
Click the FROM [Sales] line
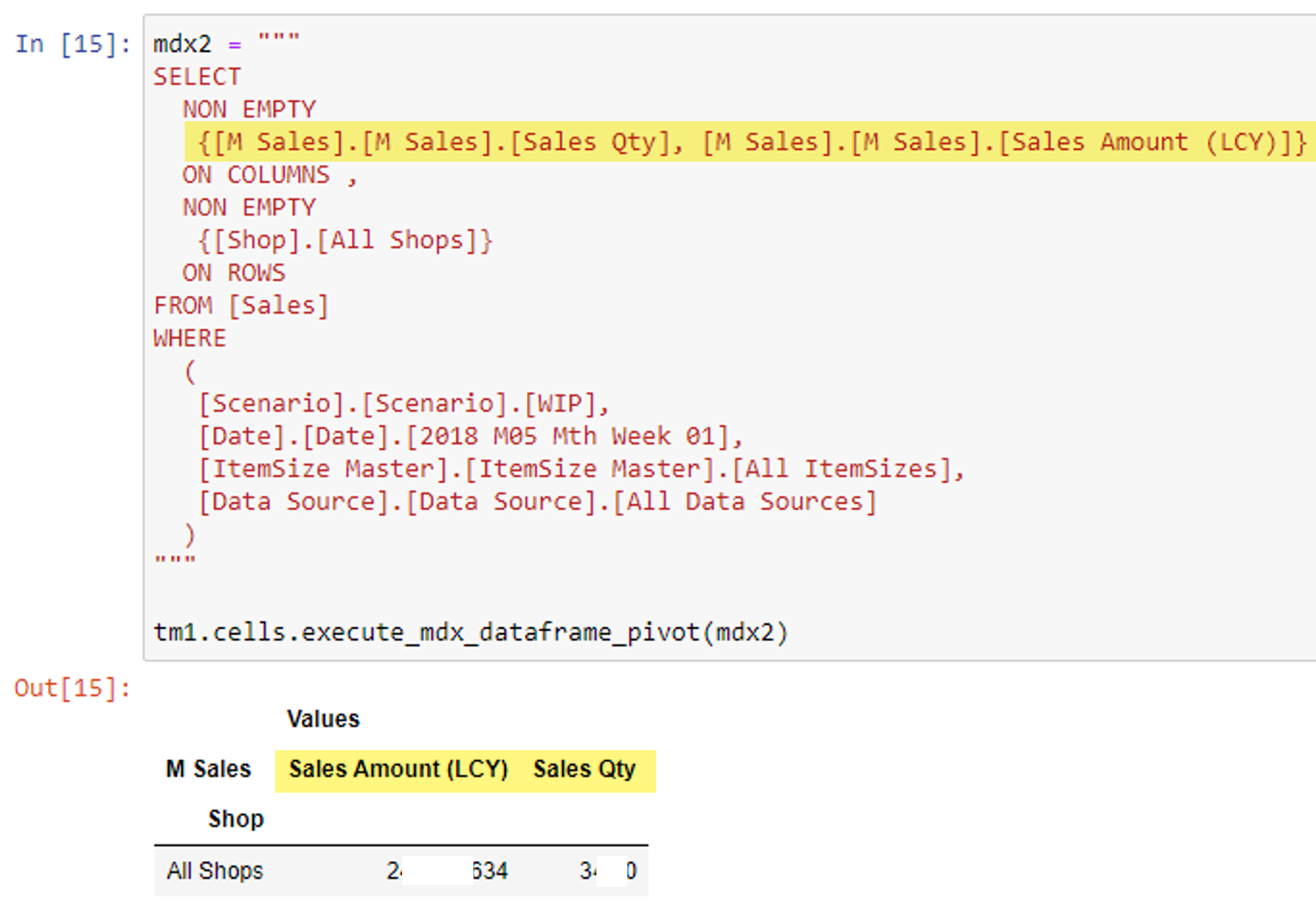241,306
